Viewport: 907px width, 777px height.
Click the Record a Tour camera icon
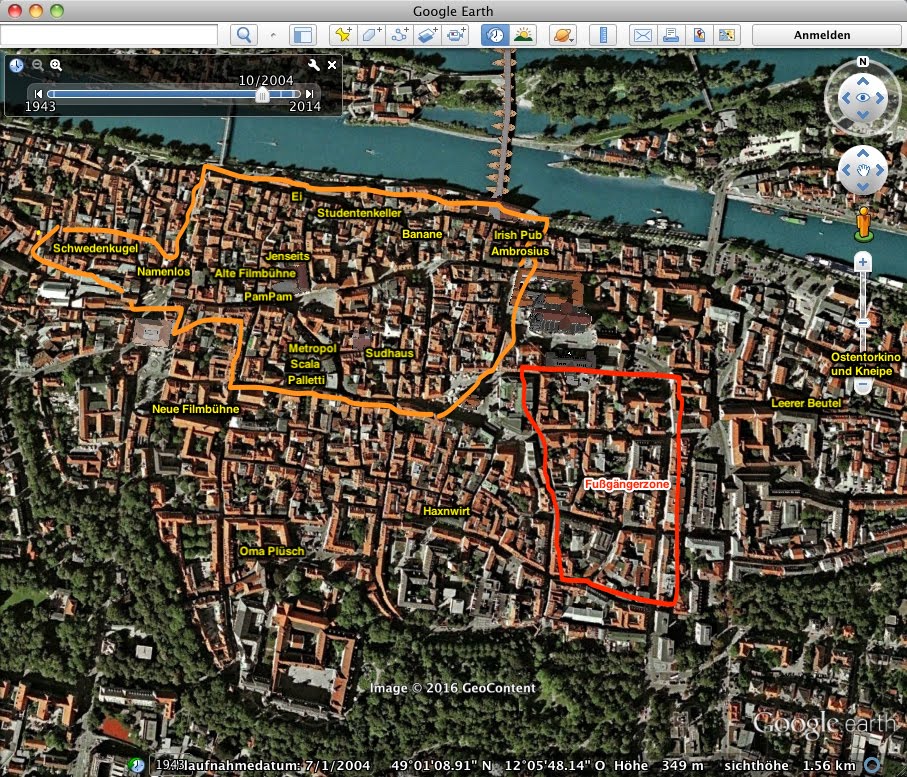455,35
